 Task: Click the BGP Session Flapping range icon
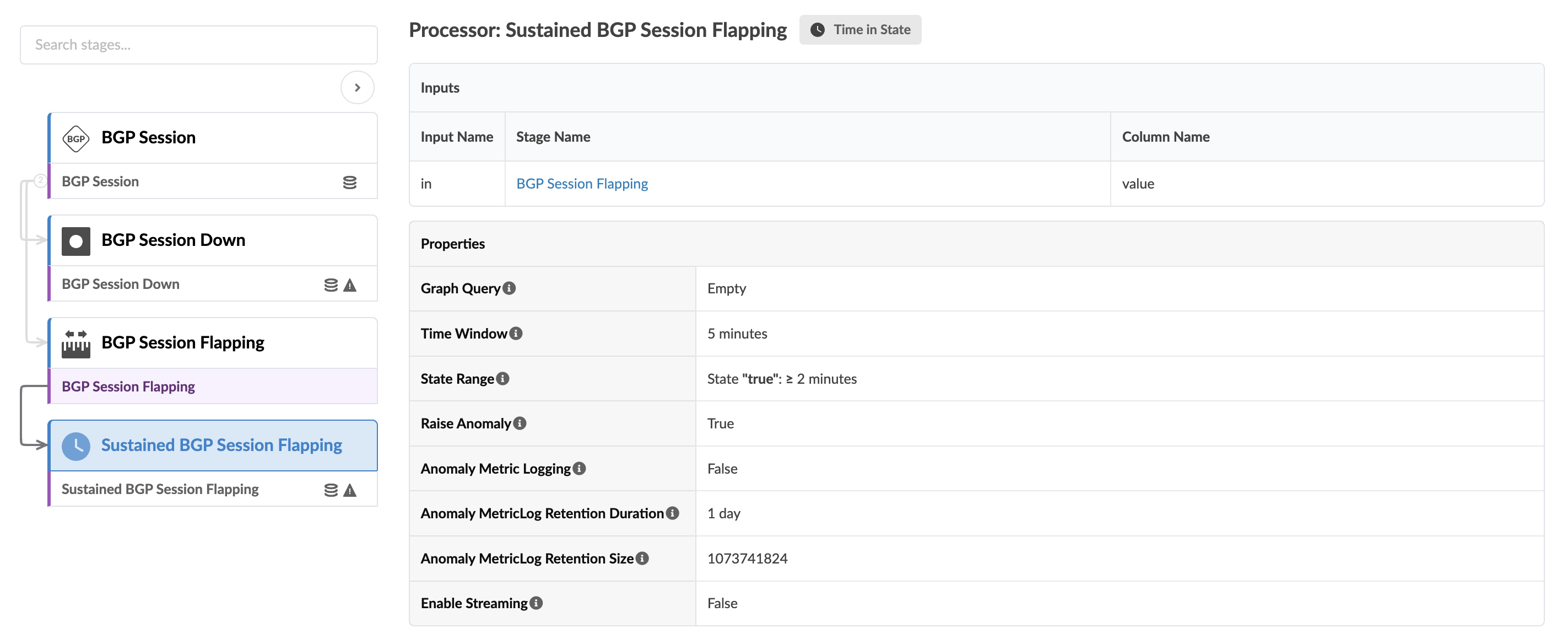pyautogui.click(x=75, y=343)
